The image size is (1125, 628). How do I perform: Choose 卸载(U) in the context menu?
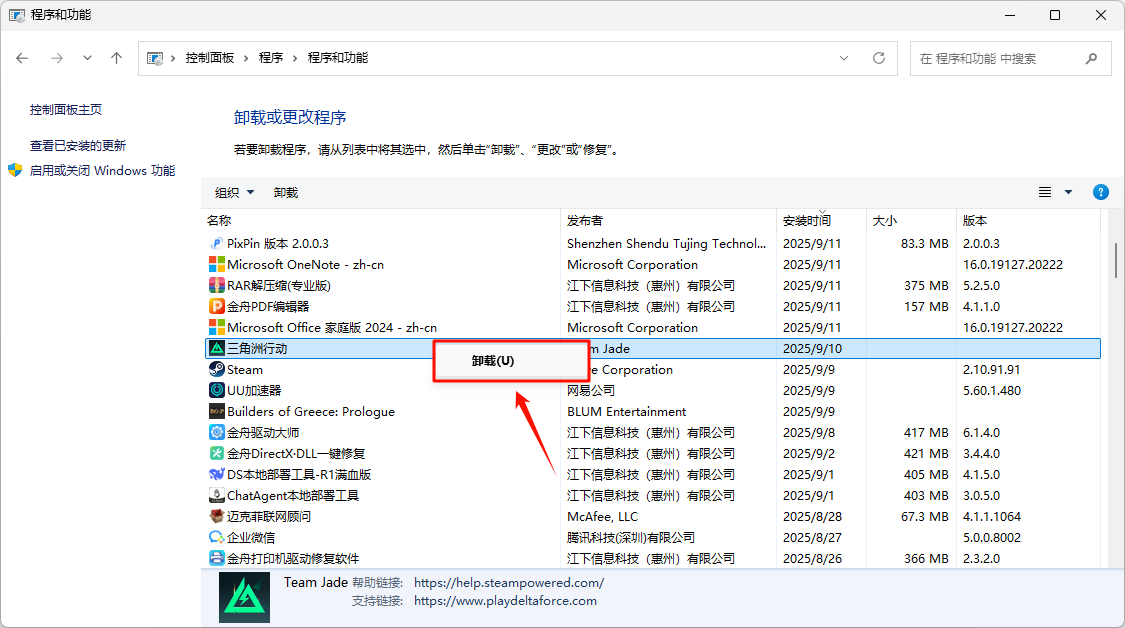tap(511, 361)
